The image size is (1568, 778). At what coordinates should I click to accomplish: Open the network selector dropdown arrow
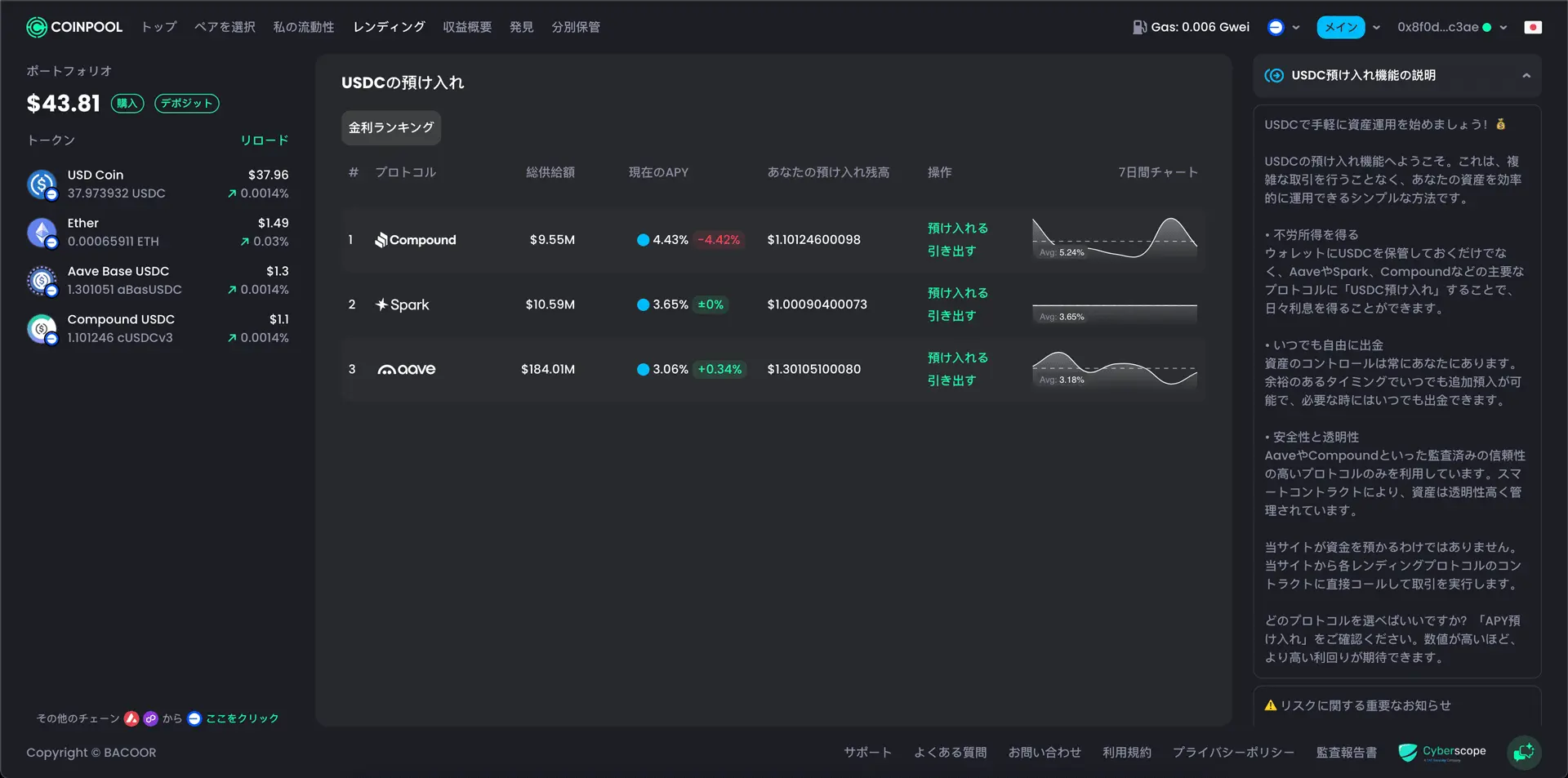point(1295,27)
